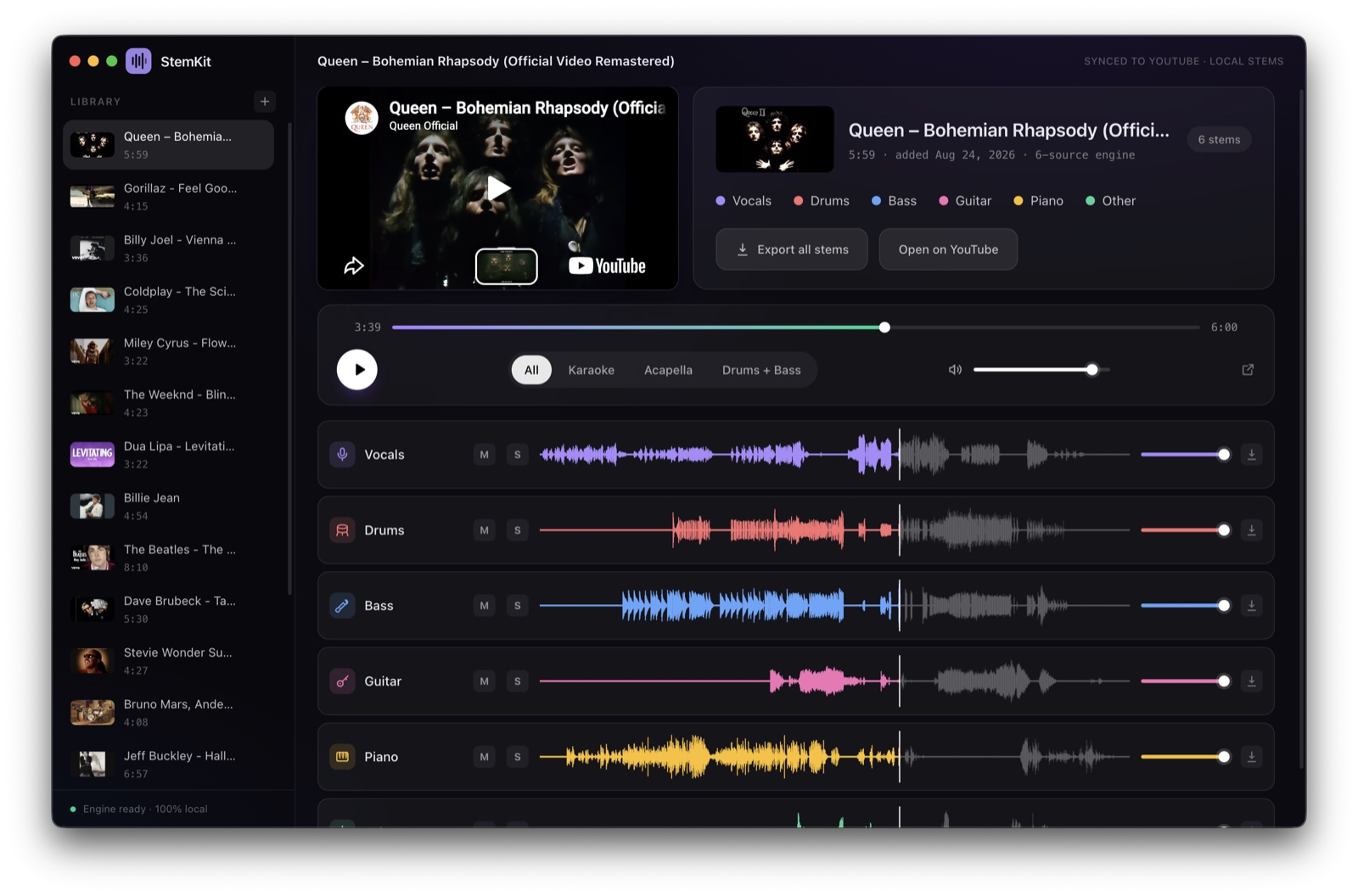This screenshot has width=1358, height=896.
Task: Click the Vocals waveform display
Action: pyautogui.click(x=834, y=455)
